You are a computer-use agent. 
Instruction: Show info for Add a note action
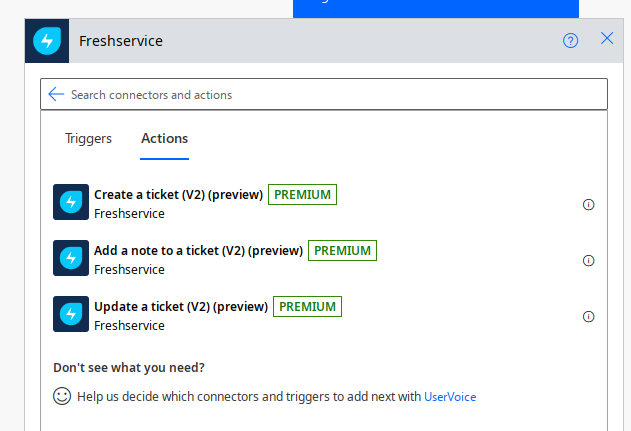tap(588, 260)
